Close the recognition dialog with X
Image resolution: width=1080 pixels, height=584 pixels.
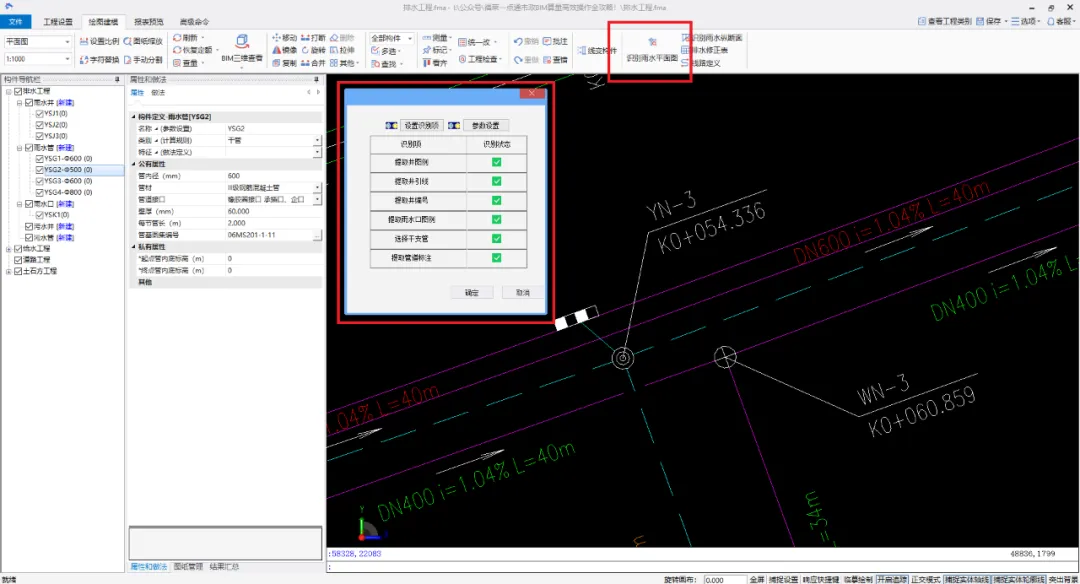pos(532,93)
